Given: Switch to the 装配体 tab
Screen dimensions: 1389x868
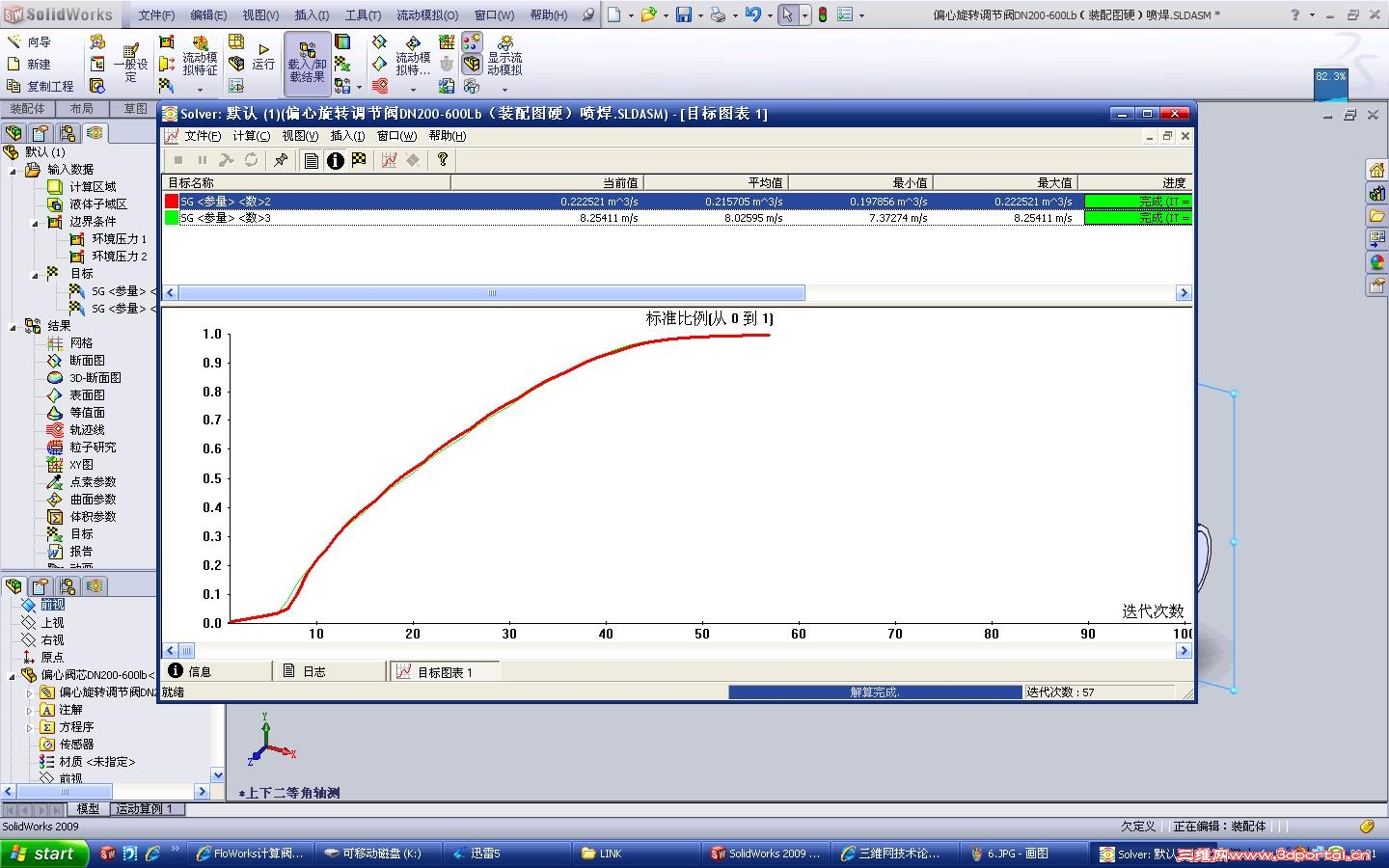Looking at the screenshot, I should click(27, 109).
